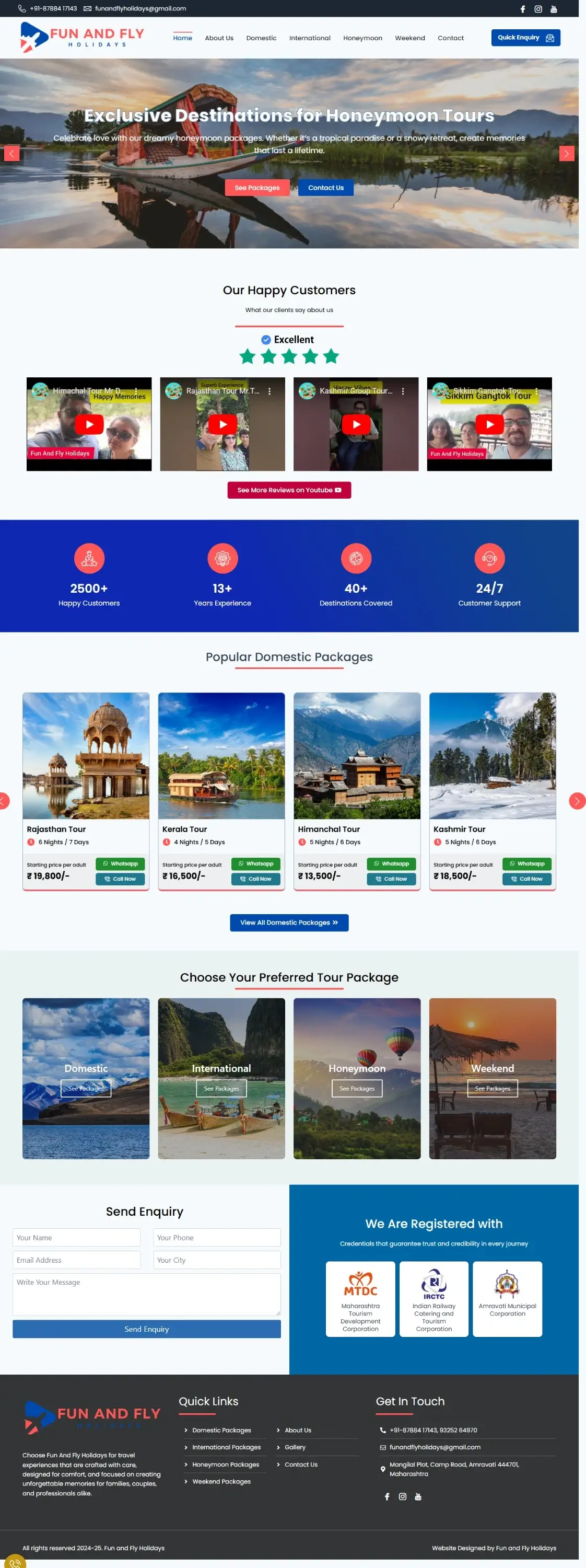Open the floating call icon at bottom left

click(x=14, y=1561)
